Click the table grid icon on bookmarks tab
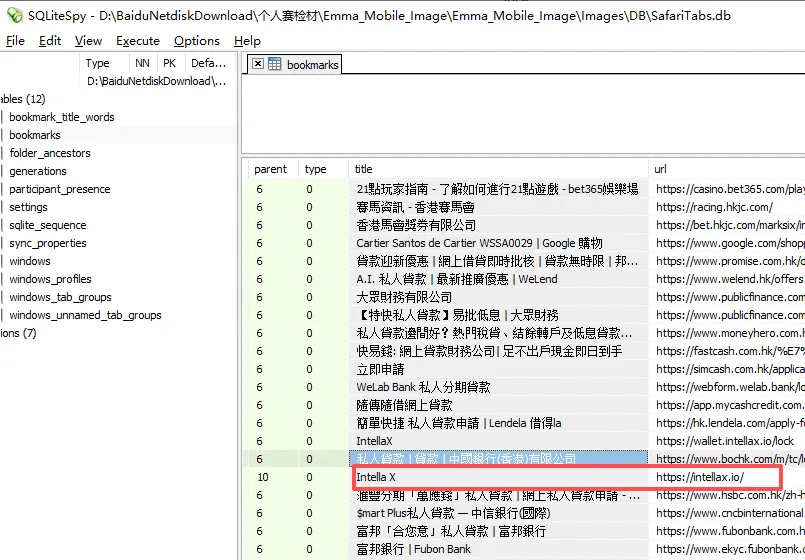This screenshot has height=560, width=805. coord(275,64)
